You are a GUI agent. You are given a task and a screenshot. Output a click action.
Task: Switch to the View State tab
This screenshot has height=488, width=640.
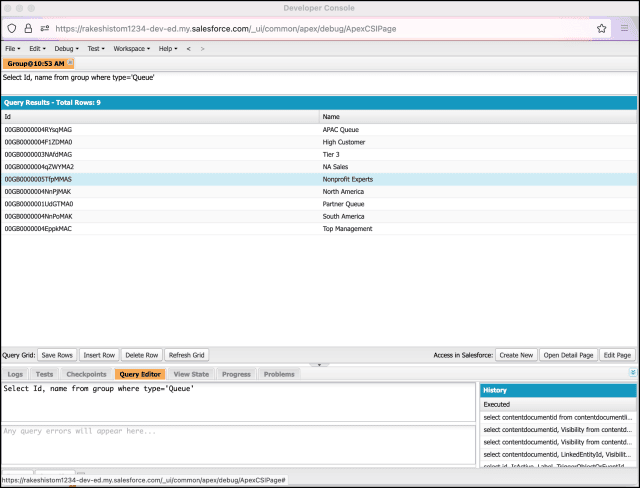191,374
